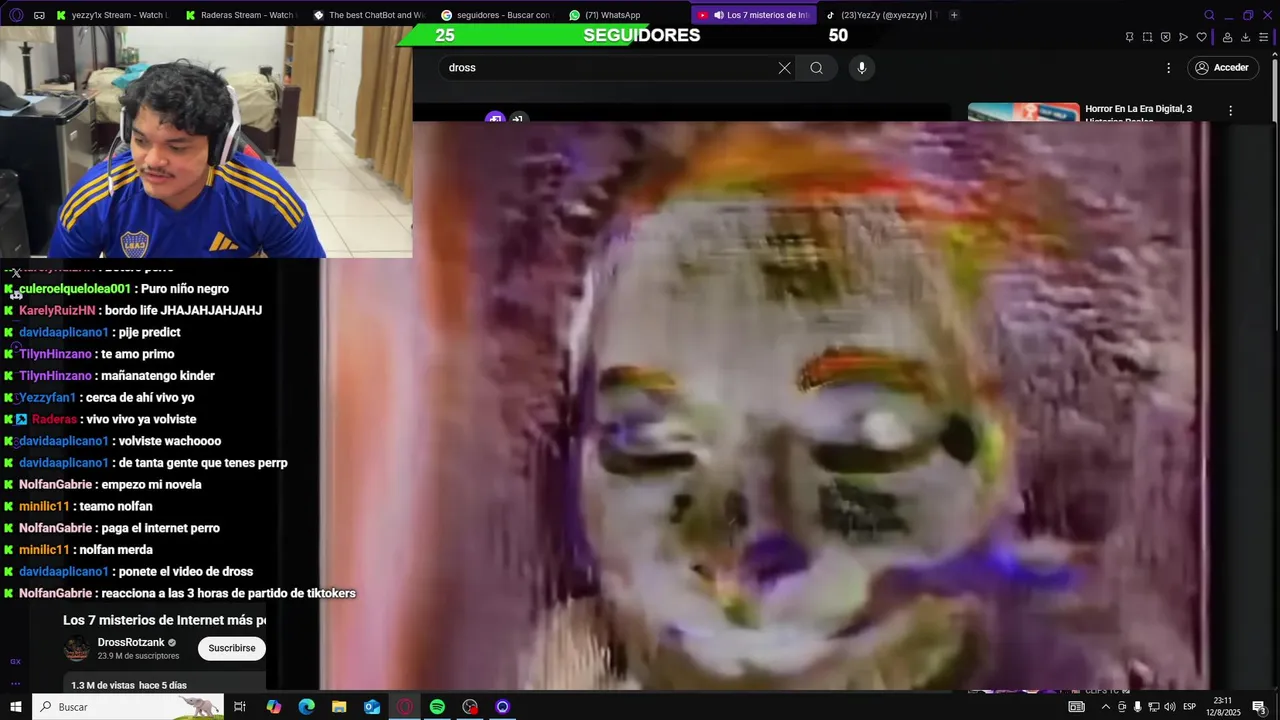Image resolution: width=1280 pixels, height=720 pixels.
Task: Click the Suscribirse button
Action: 232,648
